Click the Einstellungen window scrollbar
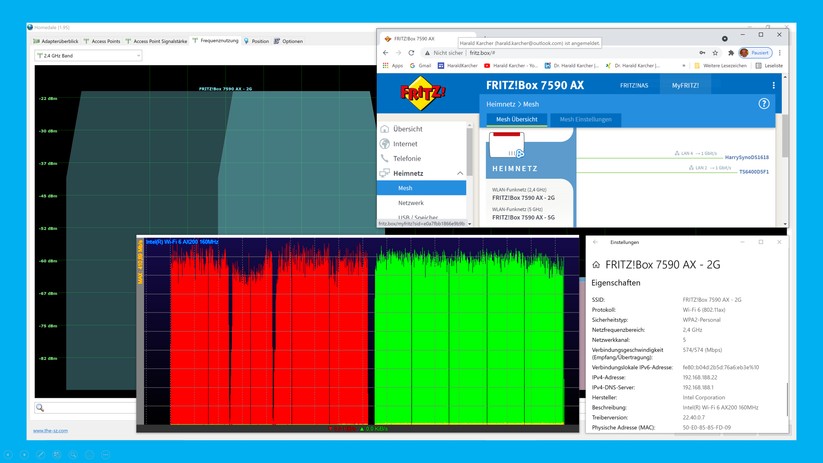This screenshot has height=463, width=823. coord(787,399)
